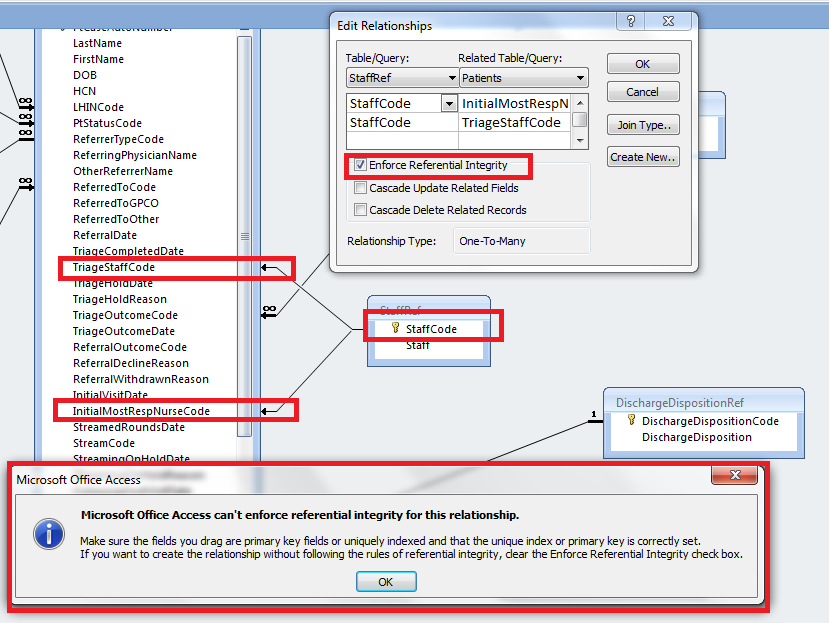Select the FirstName field in Patients table
The width and height of the screenshot is (829, 623).
click(98, 59)
